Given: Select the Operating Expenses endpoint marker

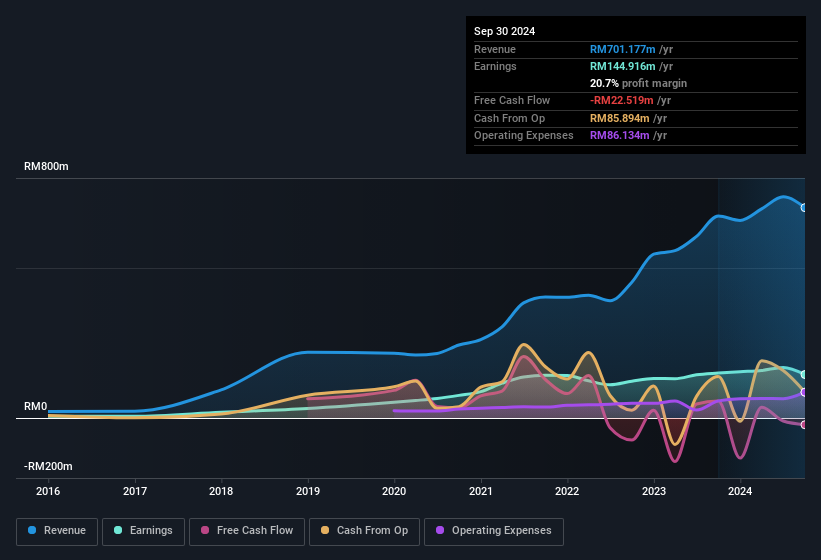Looking at the screenshot, I should coord(804,393).
